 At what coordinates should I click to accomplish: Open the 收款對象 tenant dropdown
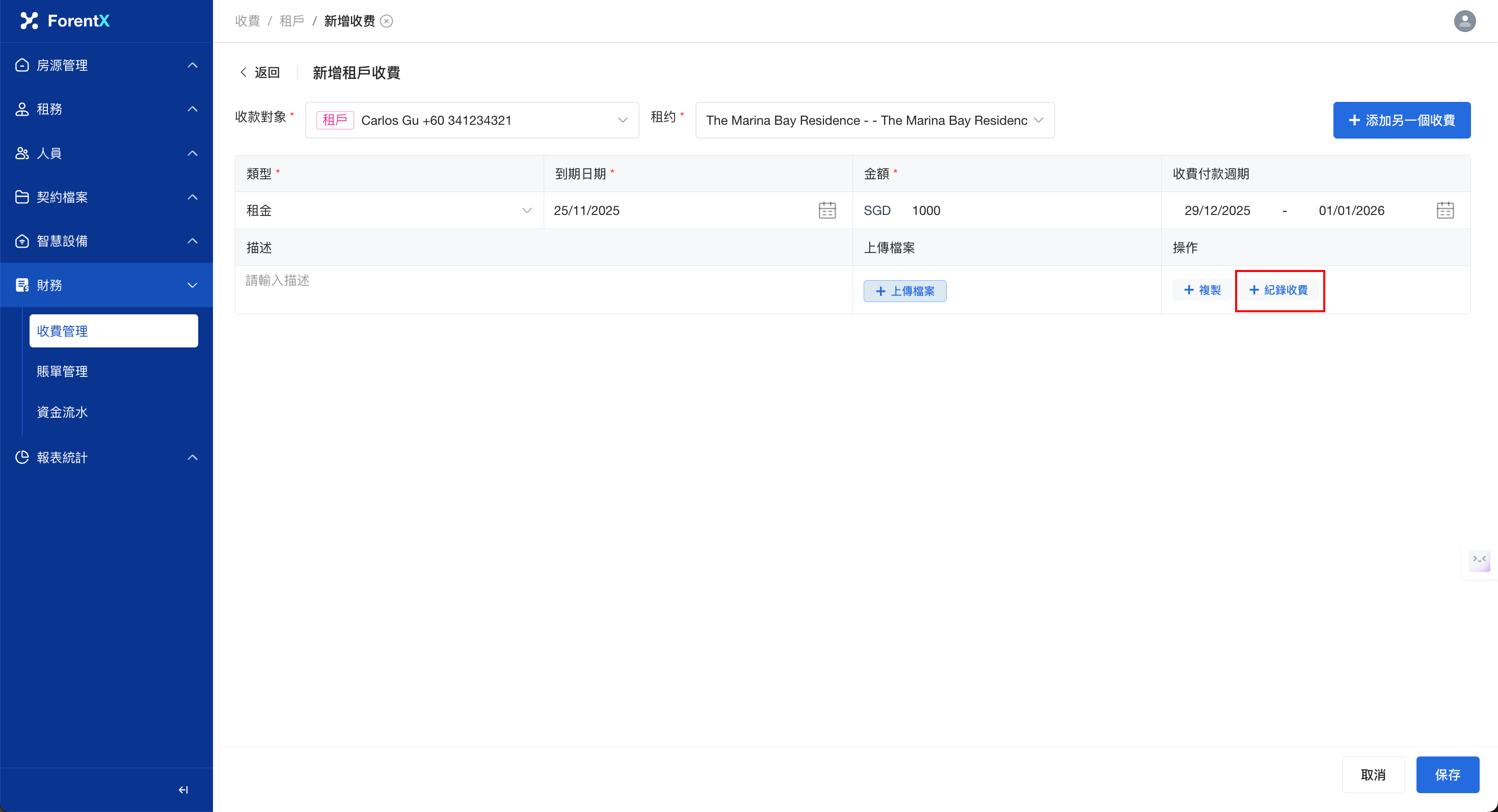pos(472,120)
